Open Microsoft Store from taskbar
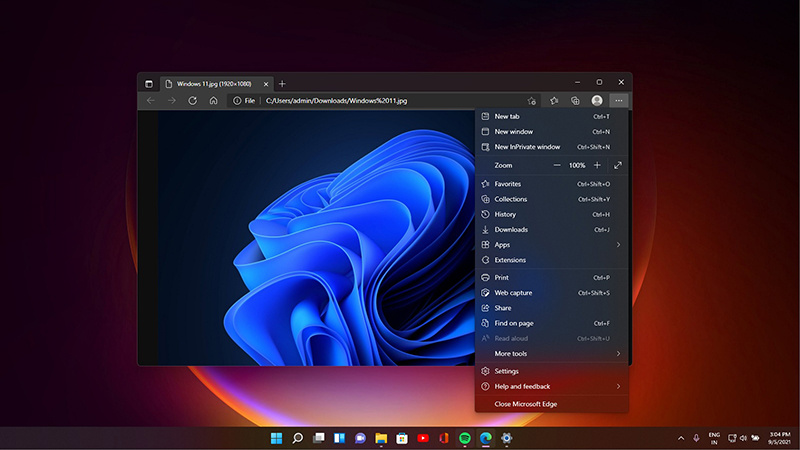800x450 pixels. 402,438
